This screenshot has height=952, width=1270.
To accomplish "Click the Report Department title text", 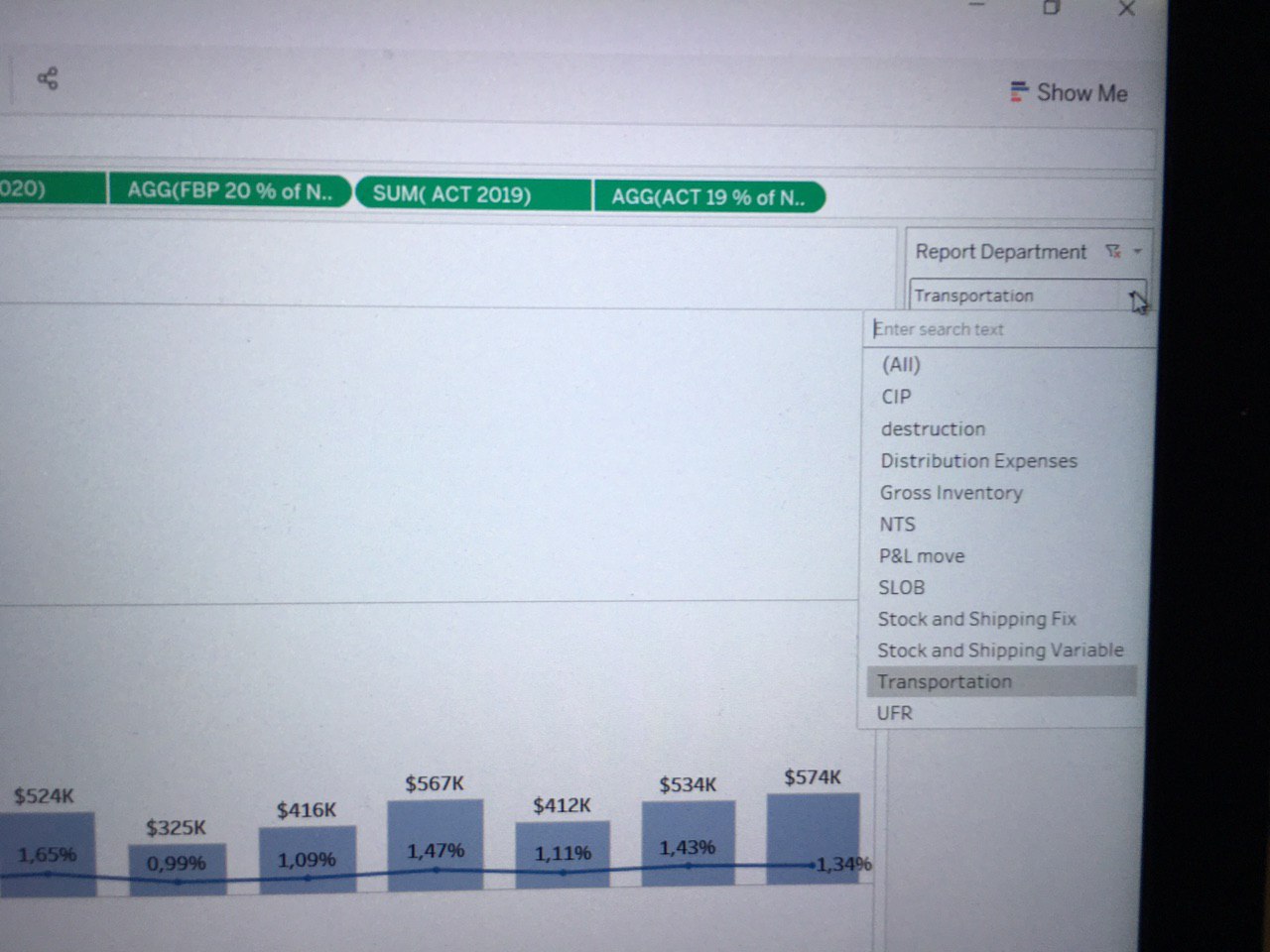I will 1000,252.
